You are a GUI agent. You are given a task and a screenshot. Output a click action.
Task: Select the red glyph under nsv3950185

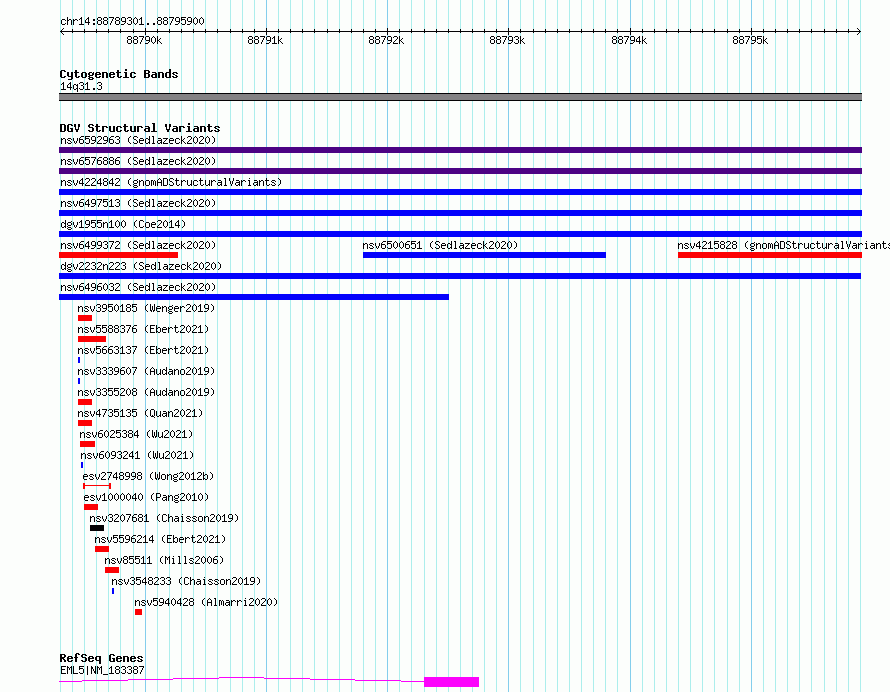click(x=85, y=318)
